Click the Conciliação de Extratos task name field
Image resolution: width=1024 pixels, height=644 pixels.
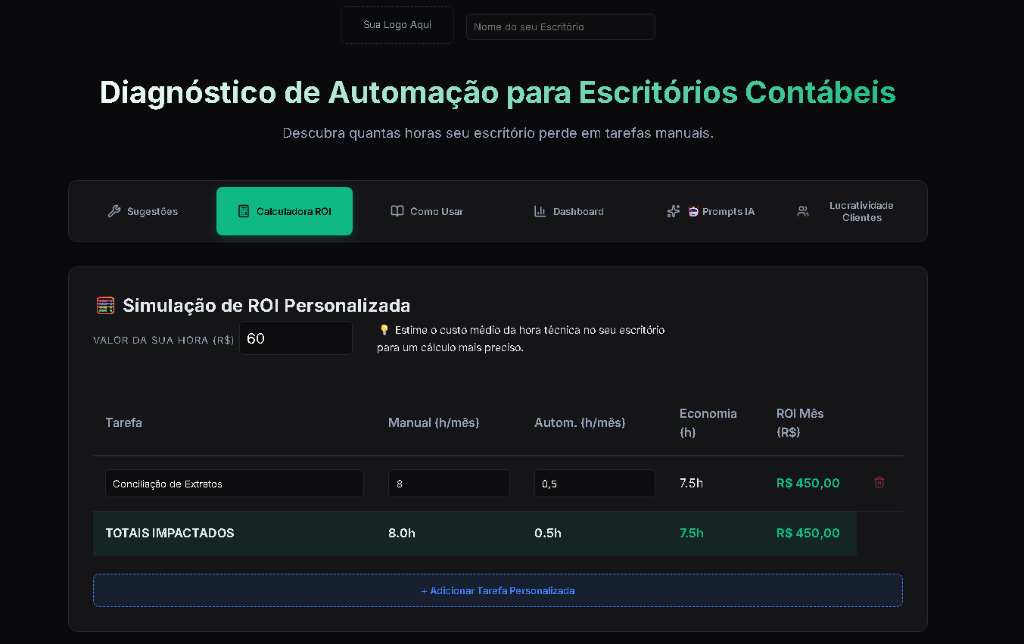(234, 482)
